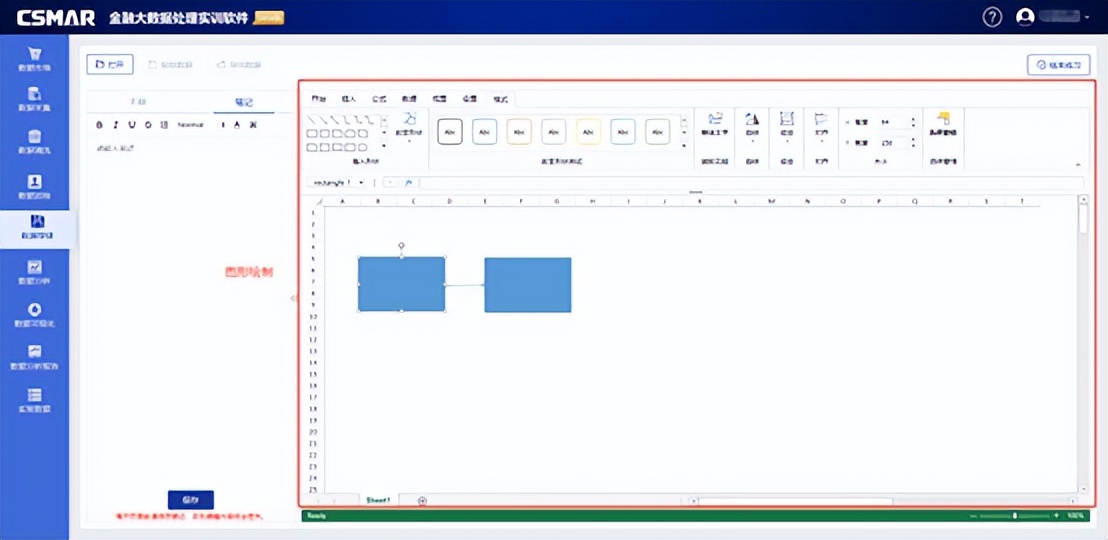
Task: Click into the notes text editing area
Action: tap(189, 311)
